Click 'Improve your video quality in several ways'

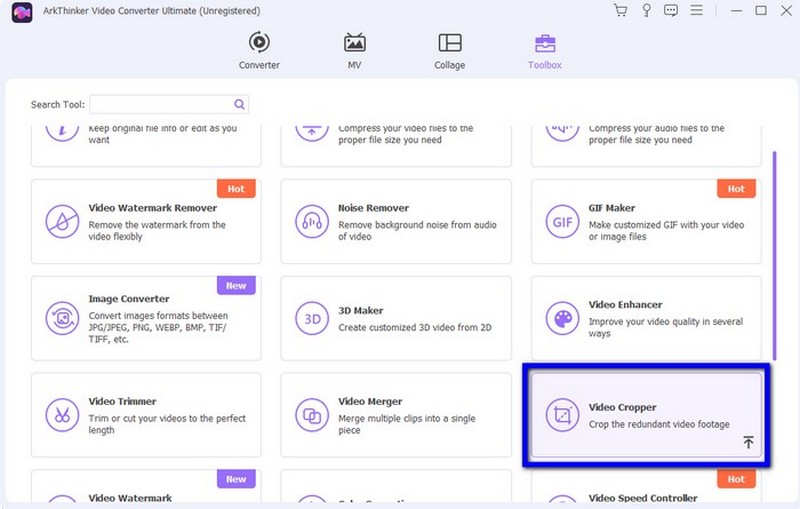pos(665,327)
